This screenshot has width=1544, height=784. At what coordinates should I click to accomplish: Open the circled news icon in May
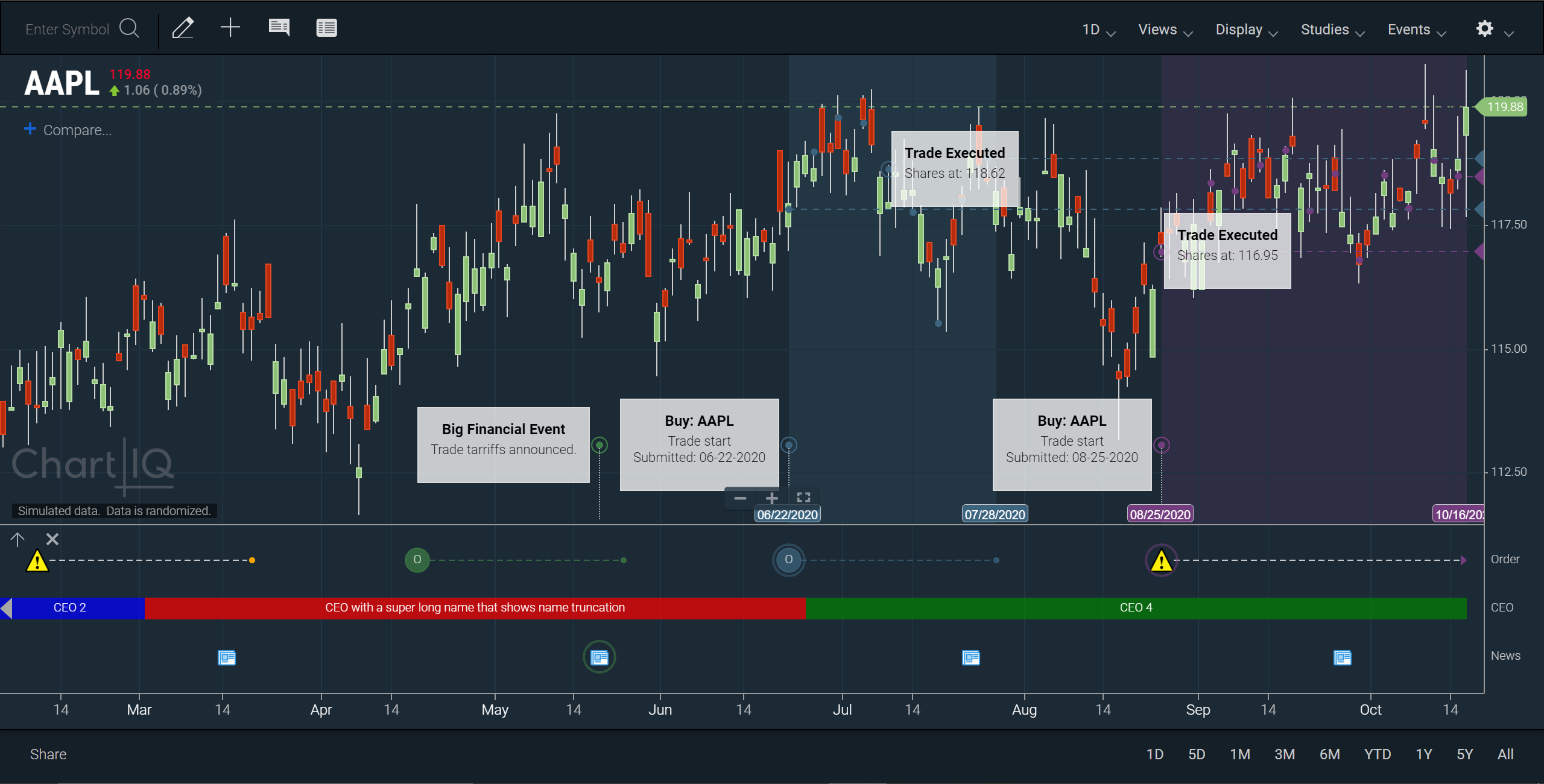pos(600,657)
